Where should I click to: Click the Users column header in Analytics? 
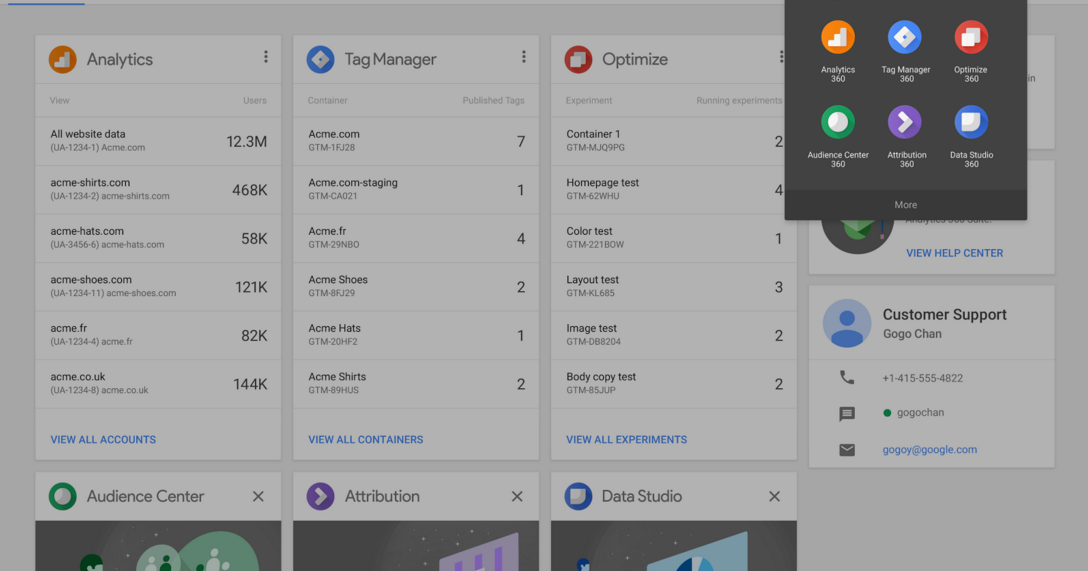(x=255, y=101)
